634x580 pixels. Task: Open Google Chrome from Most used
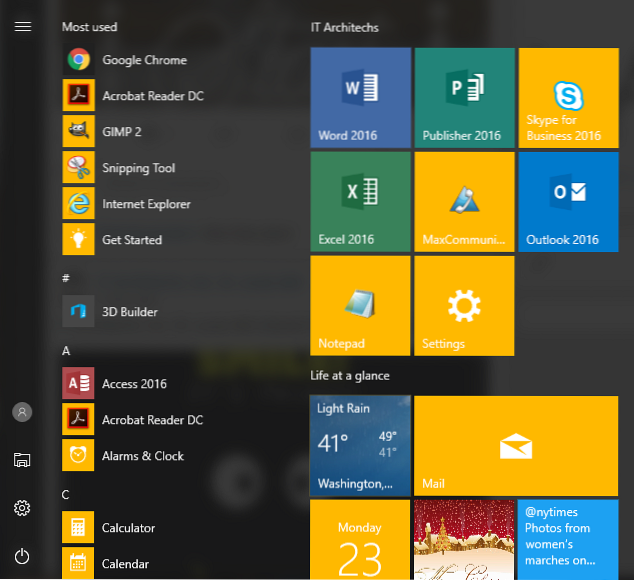click(143, 60)
